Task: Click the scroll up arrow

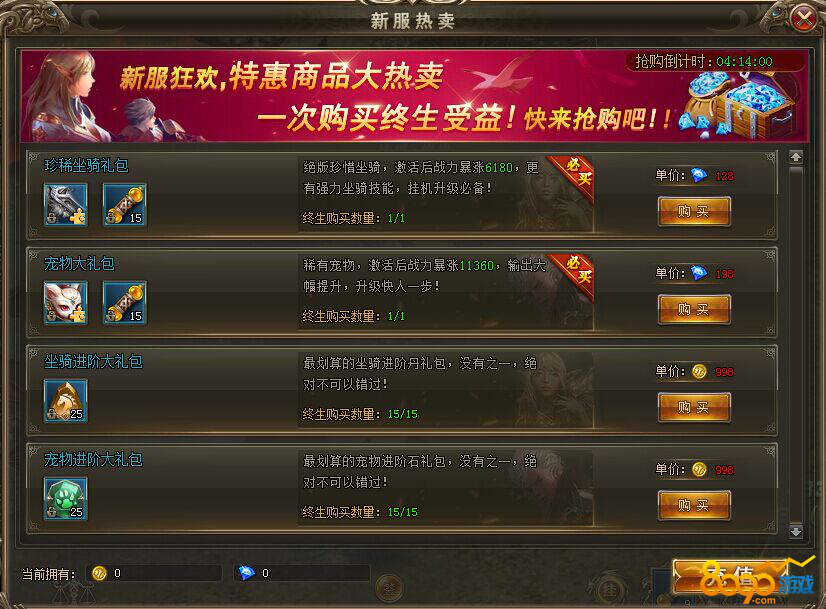Action: pyautogui.click(x=796, y=156)
